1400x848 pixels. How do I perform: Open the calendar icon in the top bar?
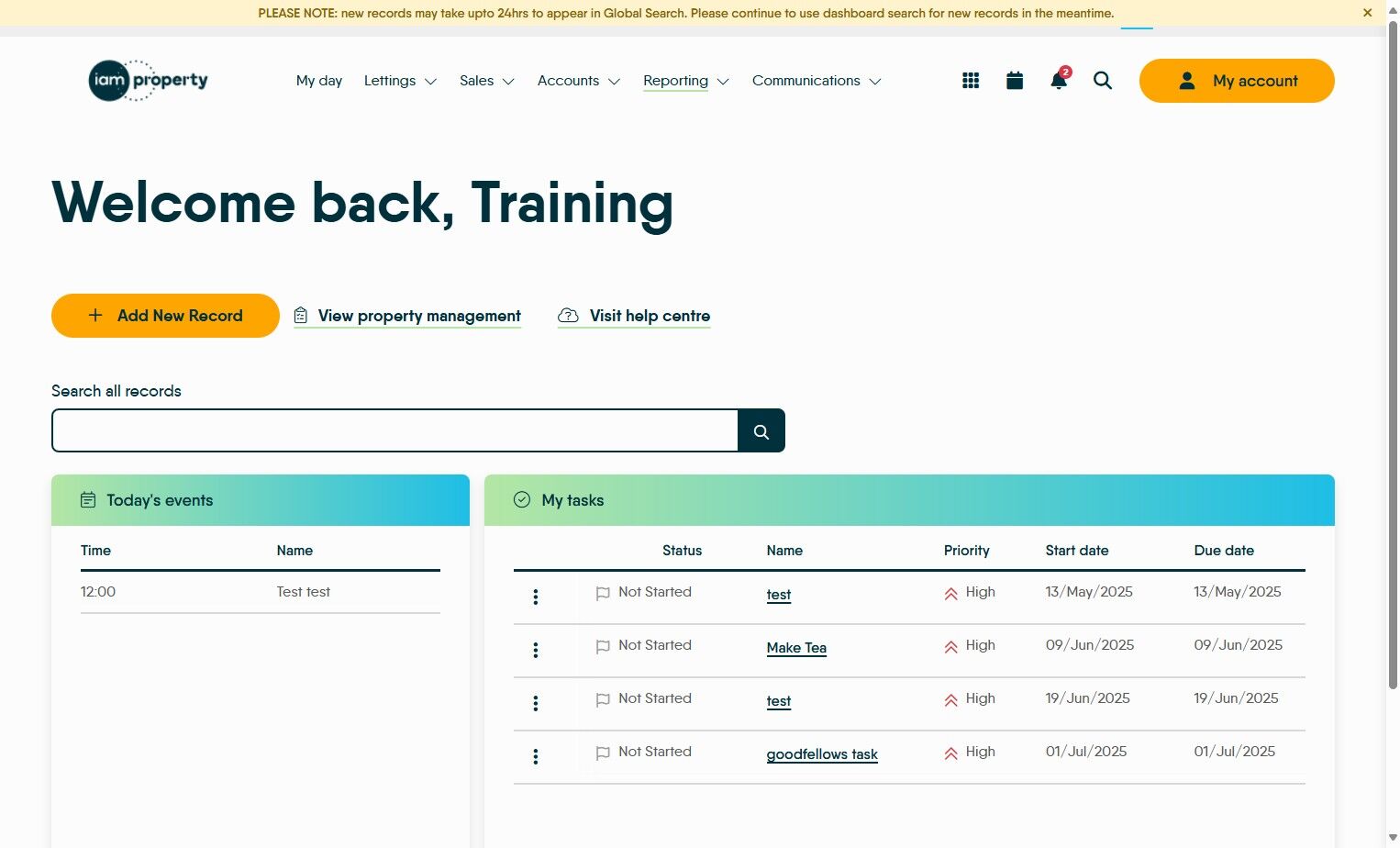pos(1014,80)
